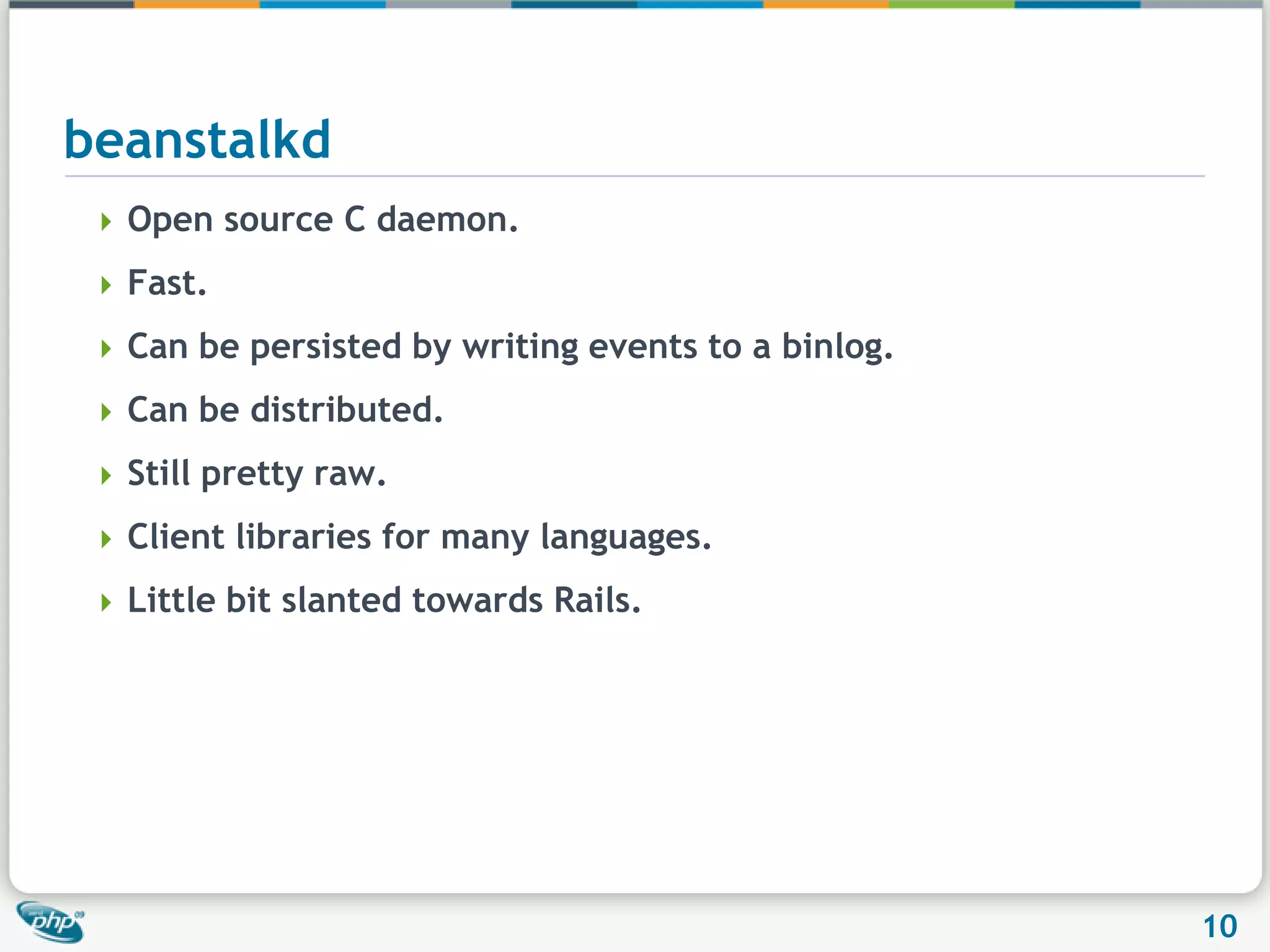
Task: Click the green arrow next to 'Fast.'
Action: coord(106,285)
